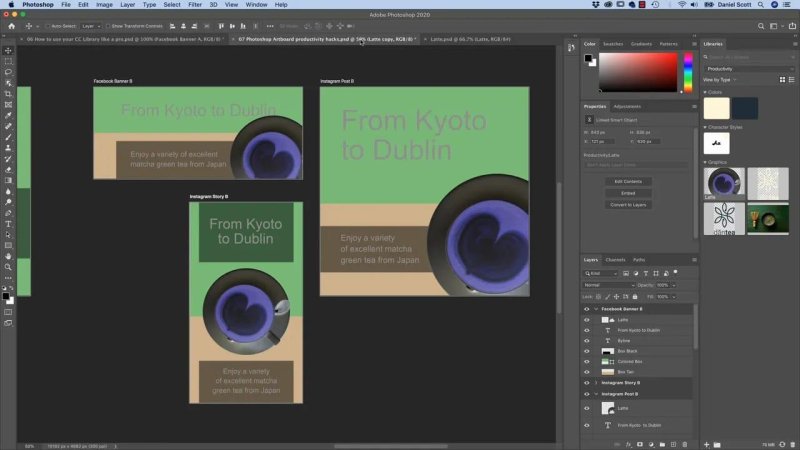Viewport: 800px width, 450px height.
Task: Open the Normal blend mode dropdown
Action: coord(609,285)
